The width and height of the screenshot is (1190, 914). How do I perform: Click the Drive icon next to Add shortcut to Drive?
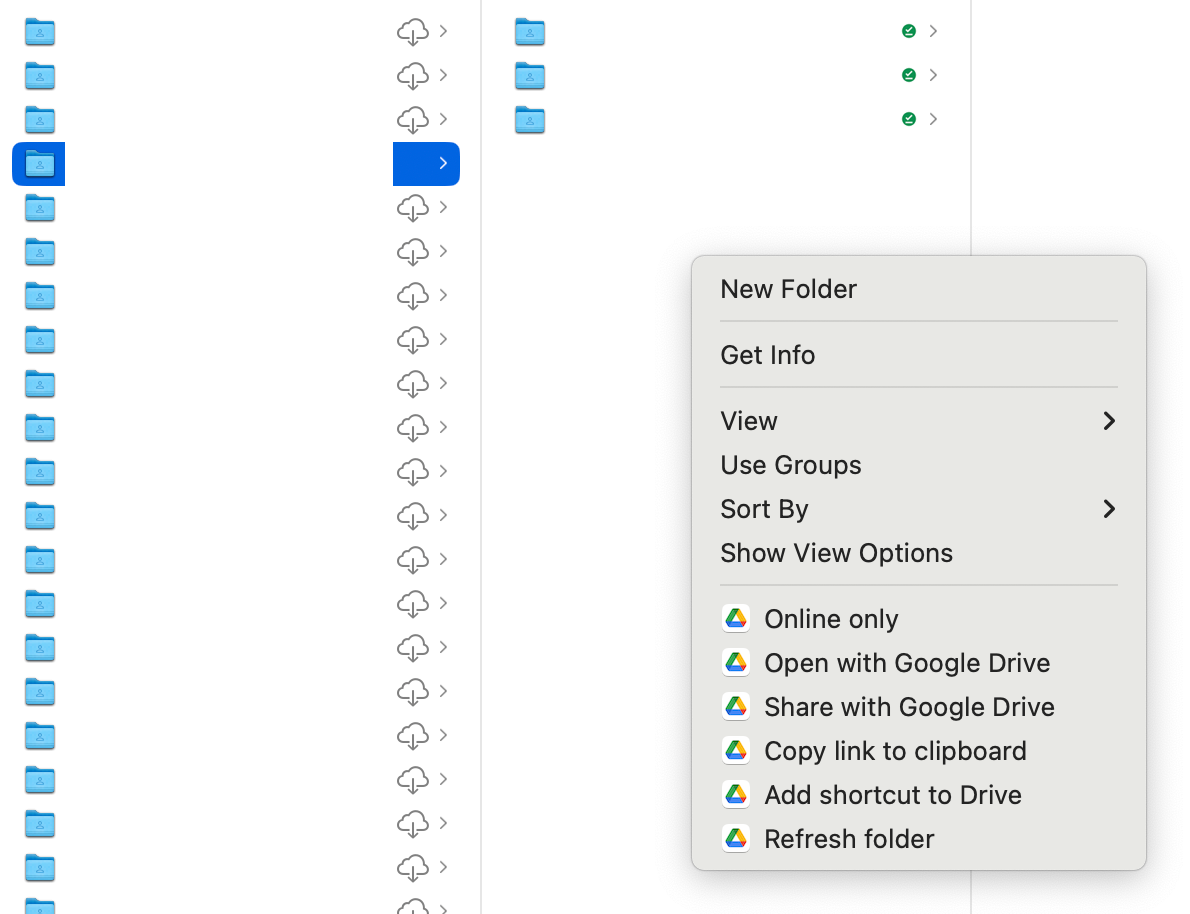tap(736, 795)
